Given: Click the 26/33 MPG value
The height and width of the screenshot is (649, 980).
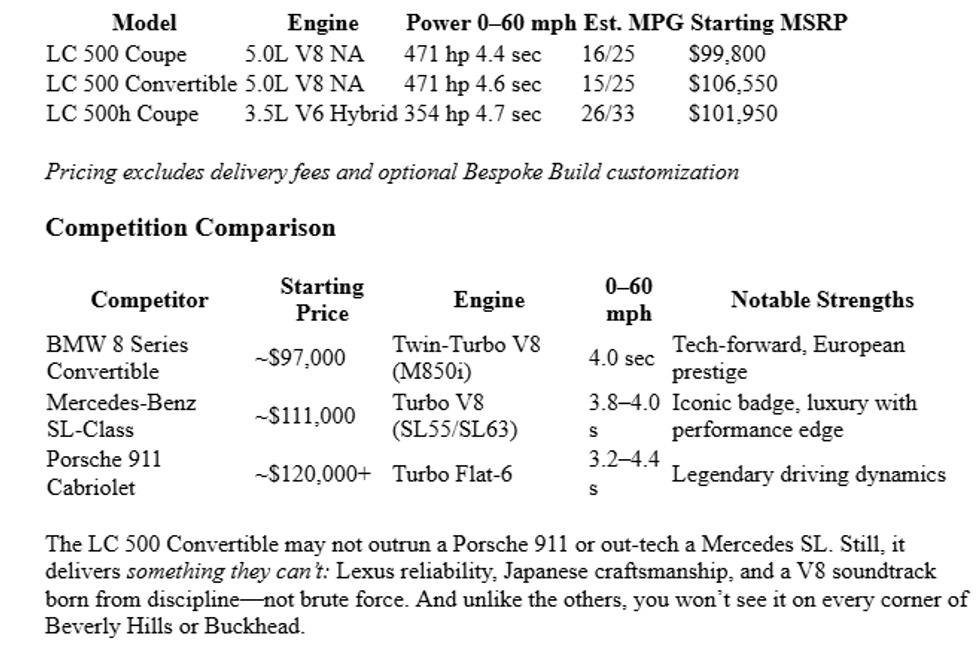Looking at the screenshot, I should (x=608, y=114).
